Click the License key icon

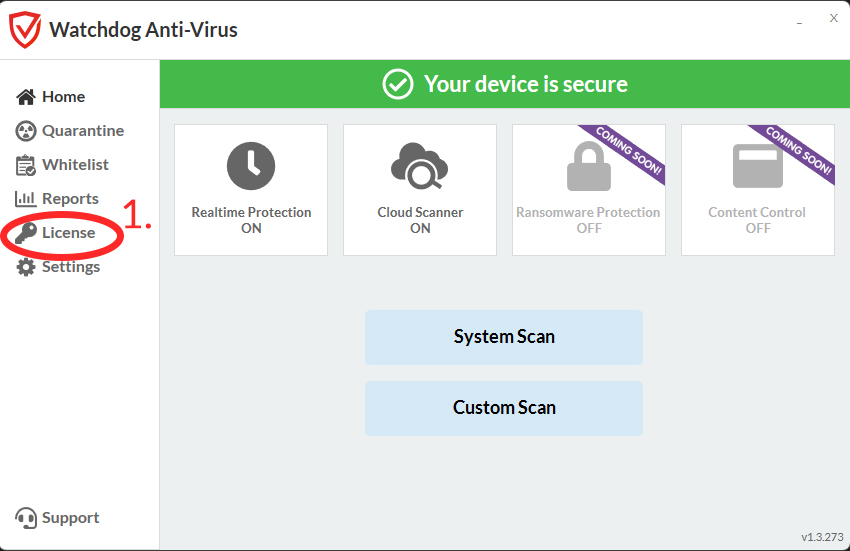coord(25,233)
